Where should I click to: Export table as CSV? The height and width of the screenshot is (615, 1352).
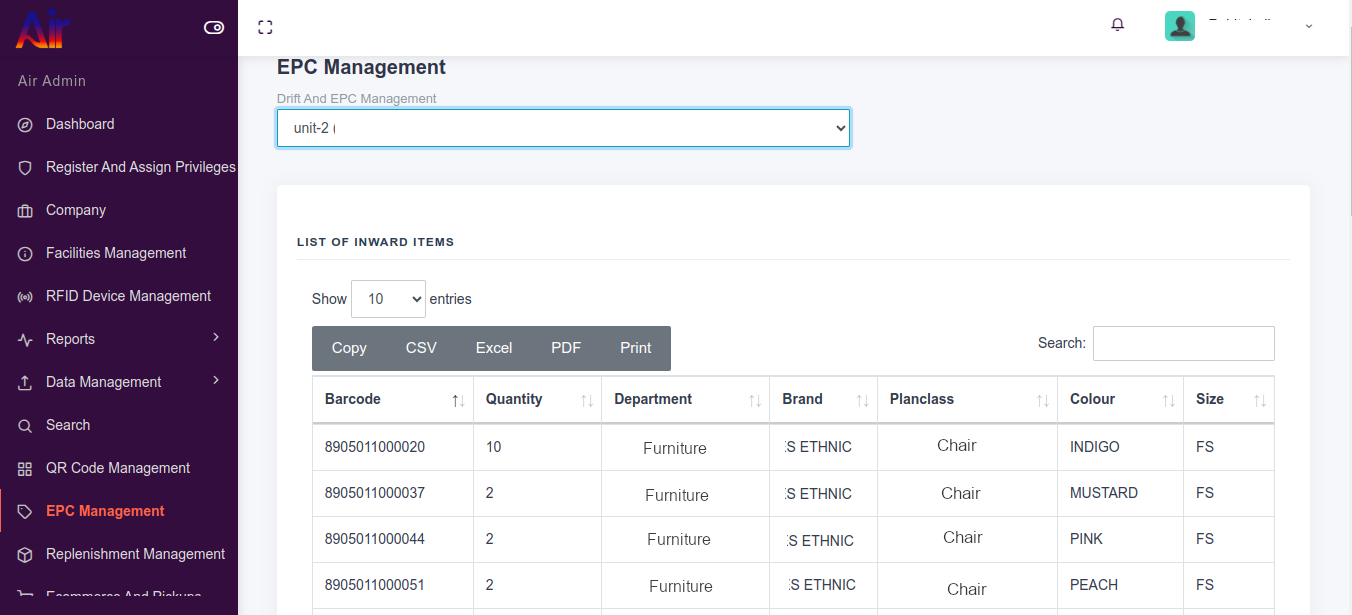pos(421,348)
